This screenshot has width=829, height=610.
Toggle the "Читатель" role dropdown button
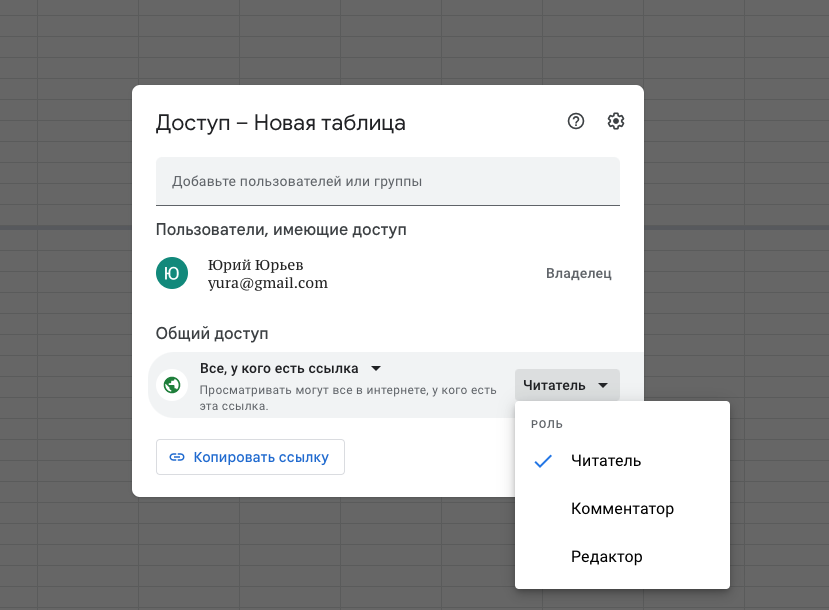(566, 385)
